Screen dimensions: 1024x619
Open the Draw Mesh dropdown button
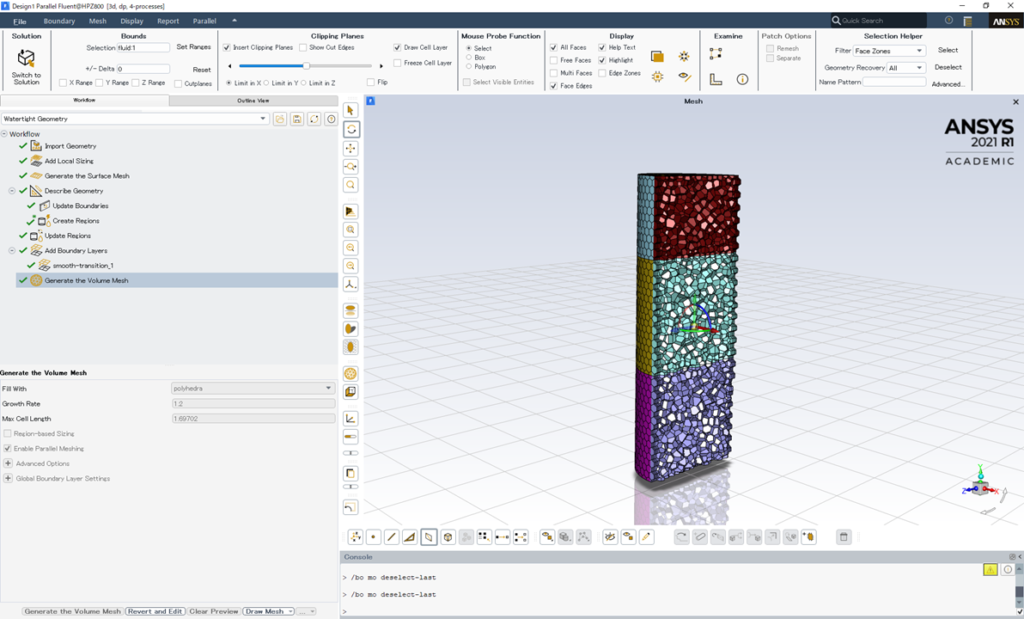point(268,612)
